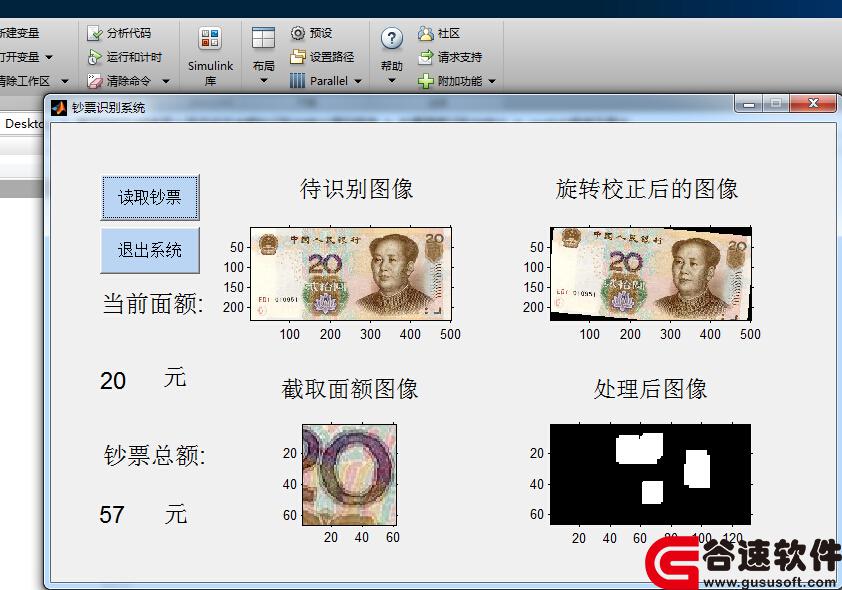Click 运行和计时 in the toolbar
The height and width of the screenshot is (590, 842).
125,57
